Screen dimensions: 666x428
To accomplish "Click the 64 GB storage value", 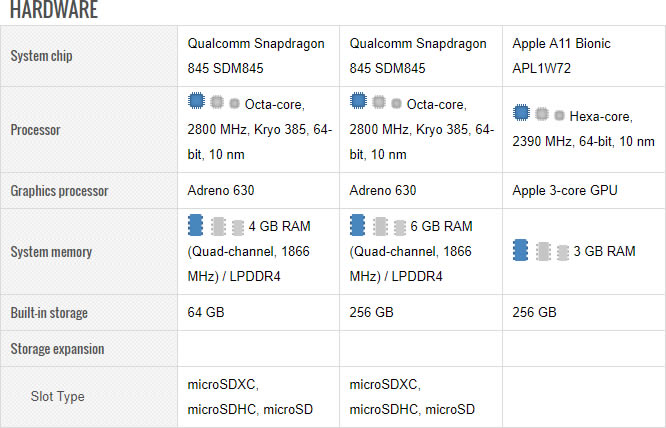I will 207,312.
